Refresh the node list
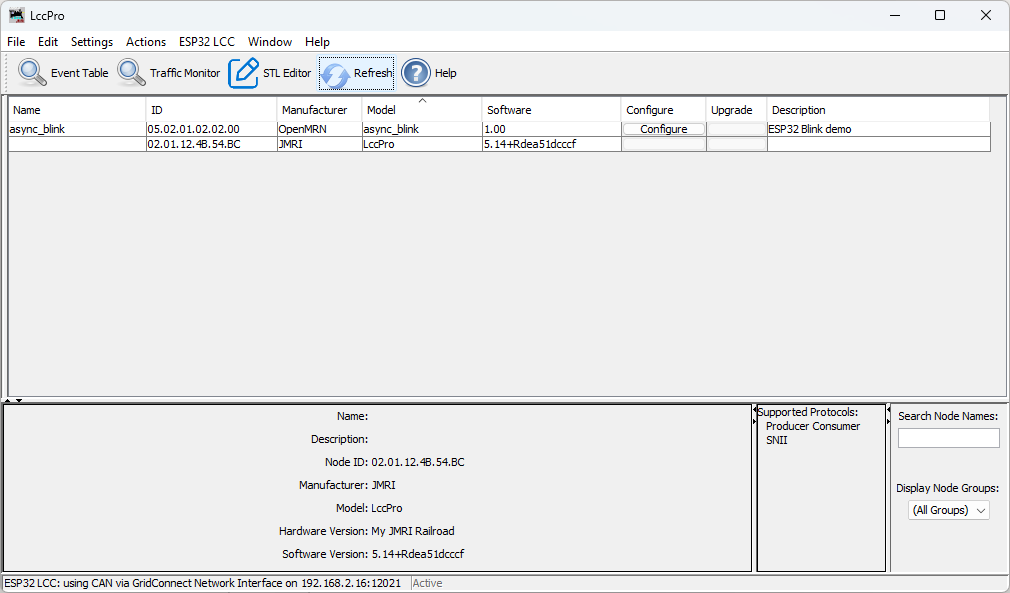The width and height of the screenshot is (1010, 593). (356, 72)
